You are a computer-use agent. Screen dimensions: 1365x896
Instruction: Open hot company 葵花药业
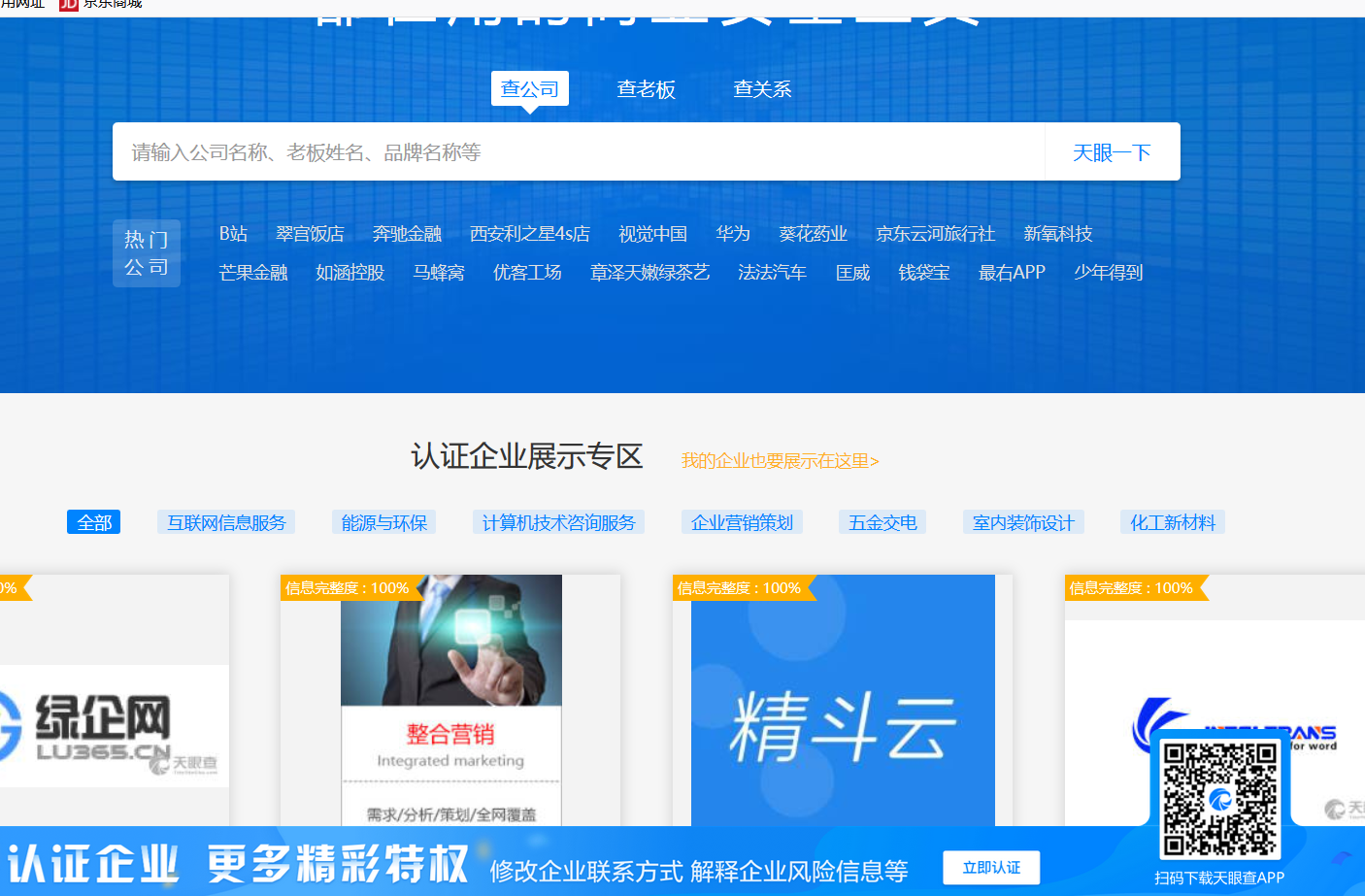point(813,234)
